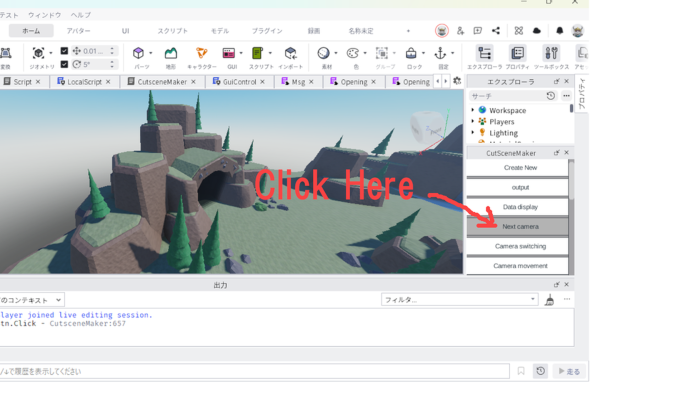Switch to the プラグイン ribbon tab

tap(267, 31)
